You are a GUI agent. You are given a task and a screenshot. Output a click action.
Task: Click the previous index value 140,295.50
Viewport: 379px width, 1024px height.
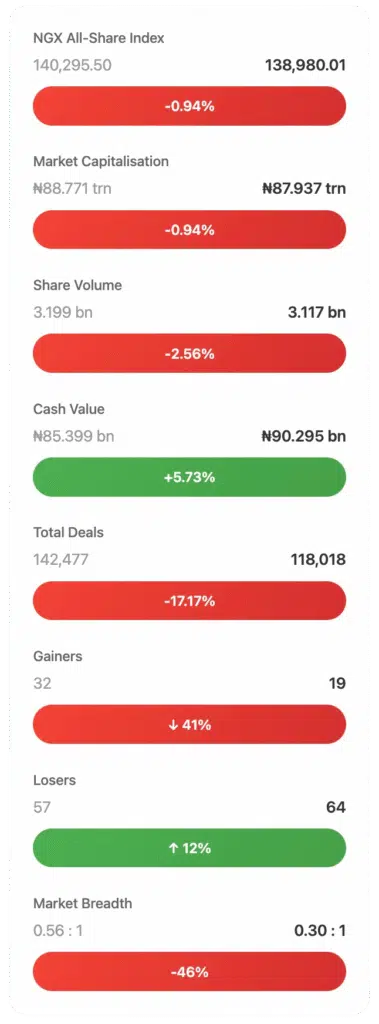click(72, 65)
